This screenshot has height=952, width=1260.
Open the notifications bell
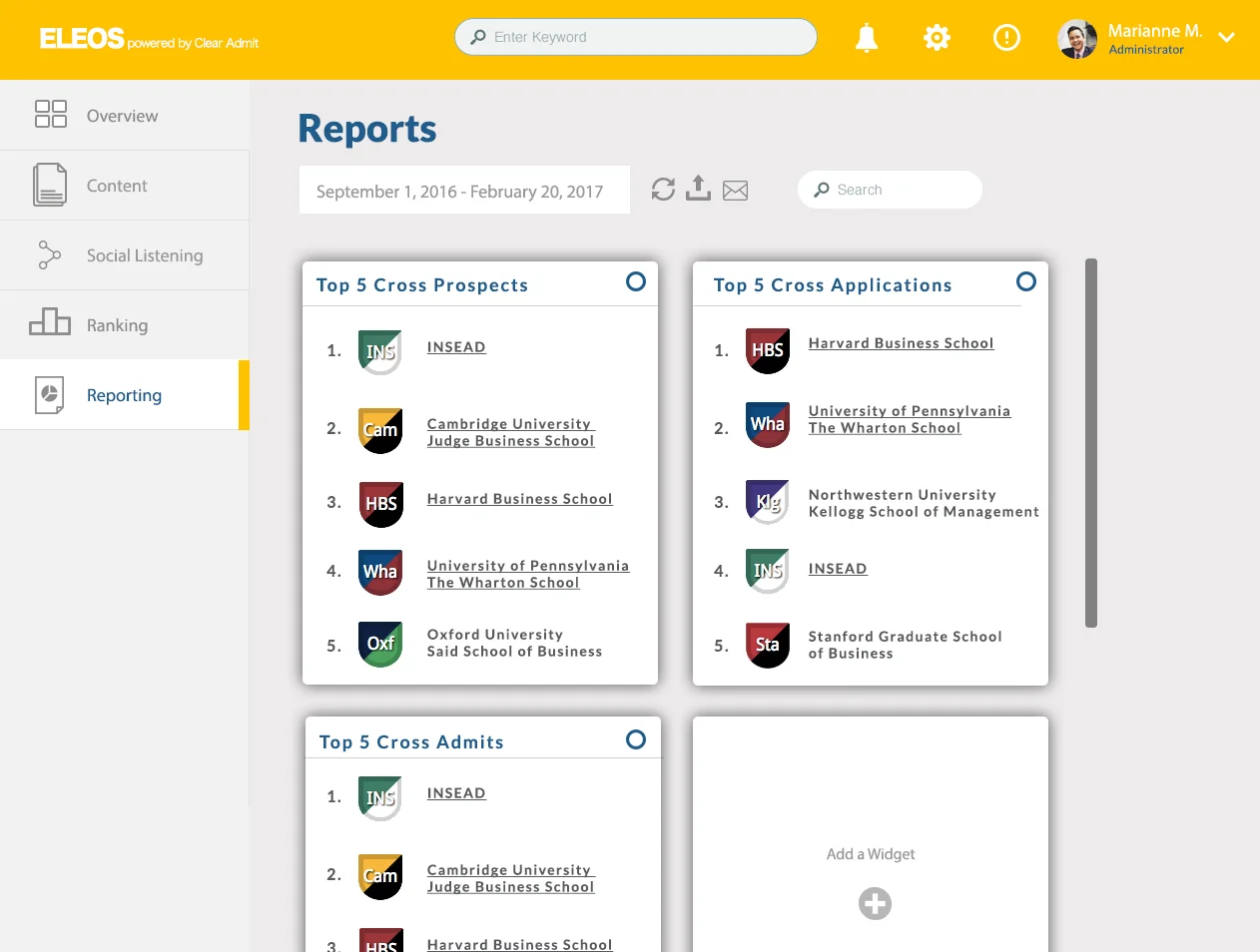click(867, 38)
